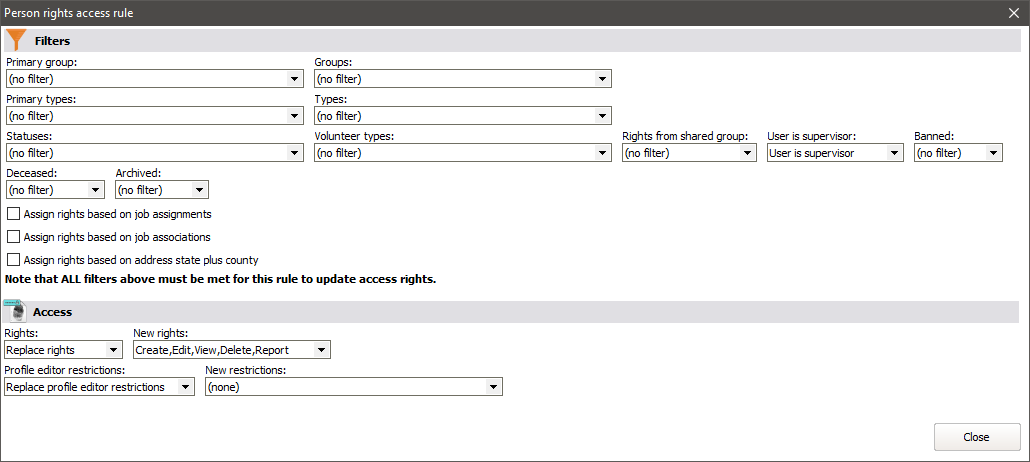Enable assign rights based on job assignments

coord(14,214)
